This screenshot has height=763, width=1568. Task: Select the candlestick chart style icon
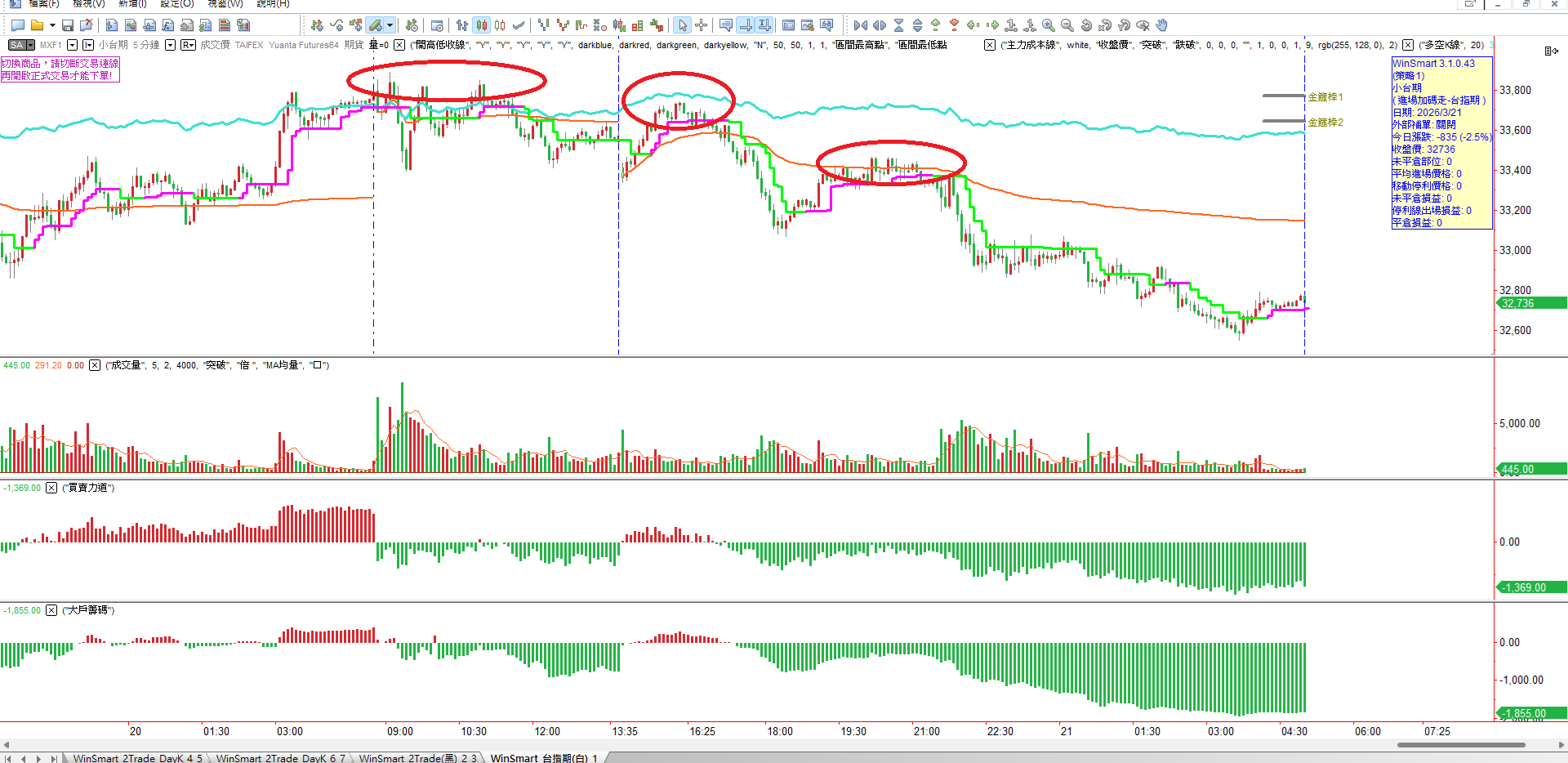coord(482,25)
